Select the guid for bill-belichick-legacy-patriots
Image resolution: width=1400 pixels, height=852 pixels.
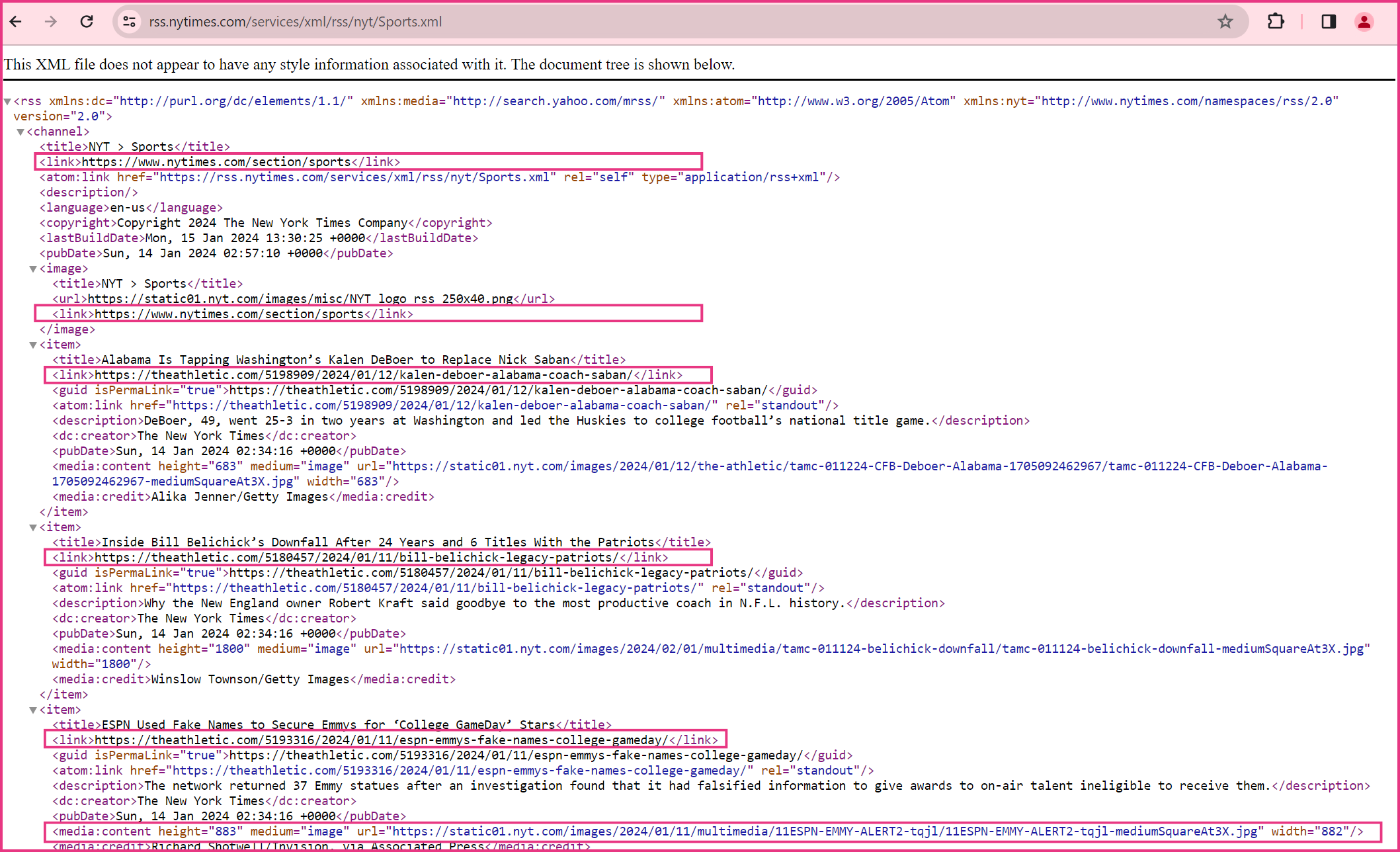(x=428, y=573)
